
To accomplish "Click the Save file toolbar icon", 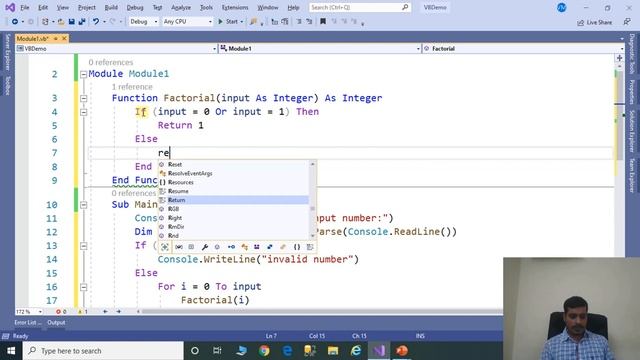I will click(71, 22).
